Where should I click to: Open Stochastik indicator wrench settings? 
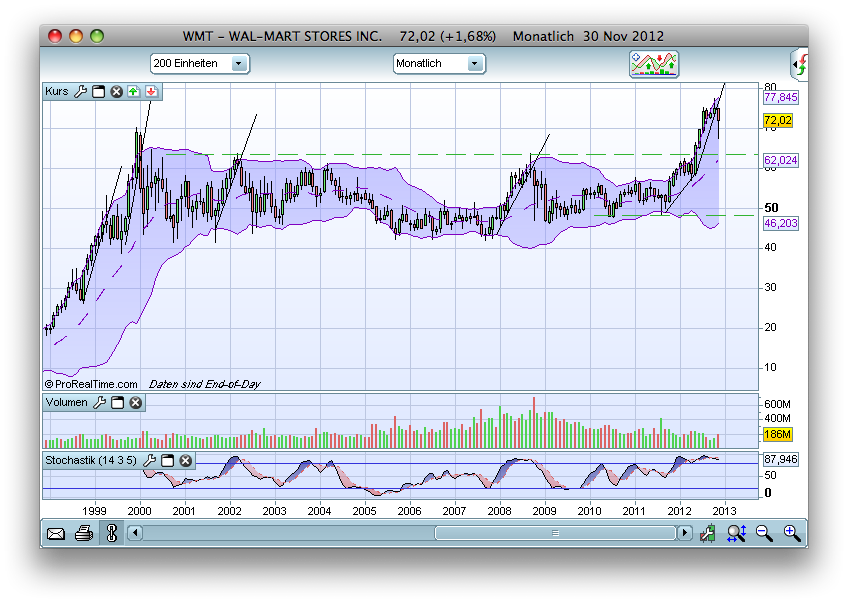[151, 460]
